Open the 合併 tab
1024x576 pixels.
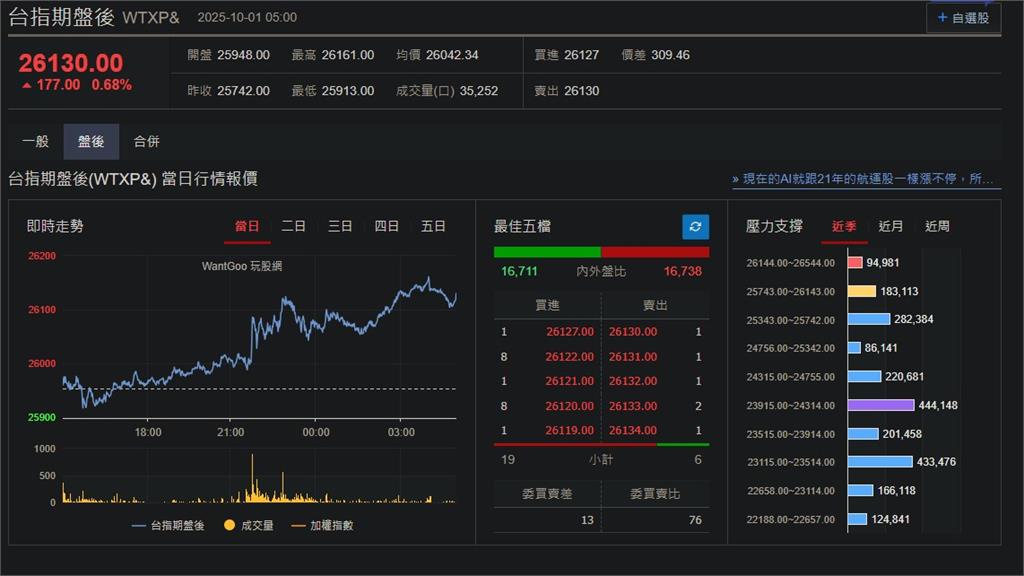[147, 142]
